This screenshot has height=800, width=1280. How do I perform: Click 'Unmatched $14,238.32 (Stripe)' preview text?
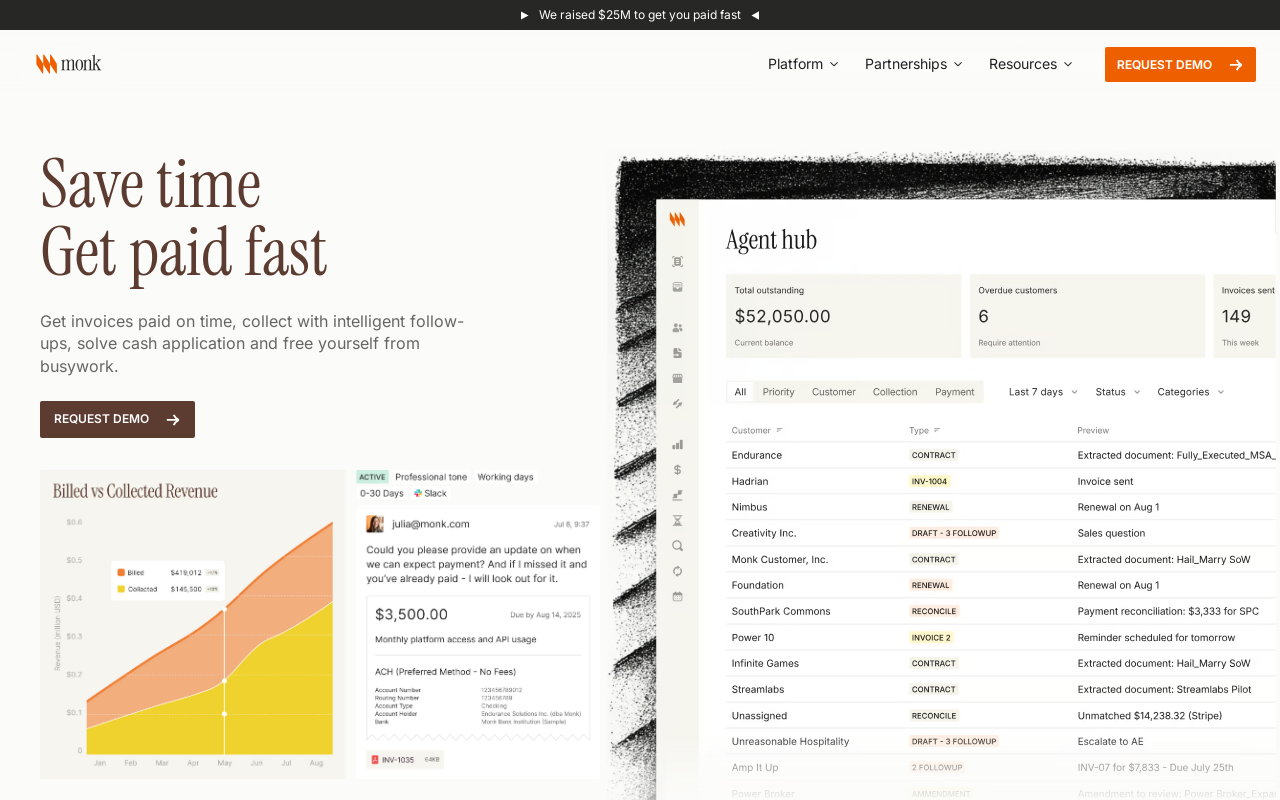[1149, 716]
